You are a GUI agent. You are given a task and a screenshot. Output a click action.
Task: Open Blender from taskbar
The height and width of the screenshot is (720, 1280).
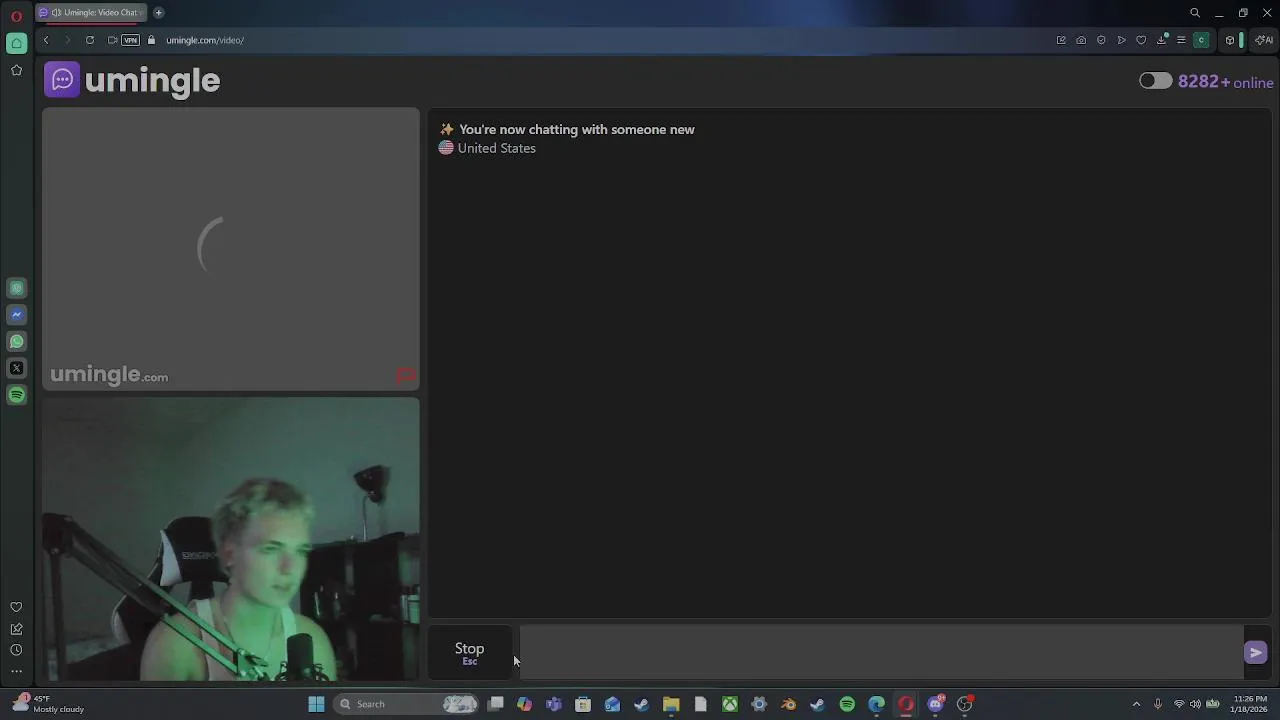point(788,704)
